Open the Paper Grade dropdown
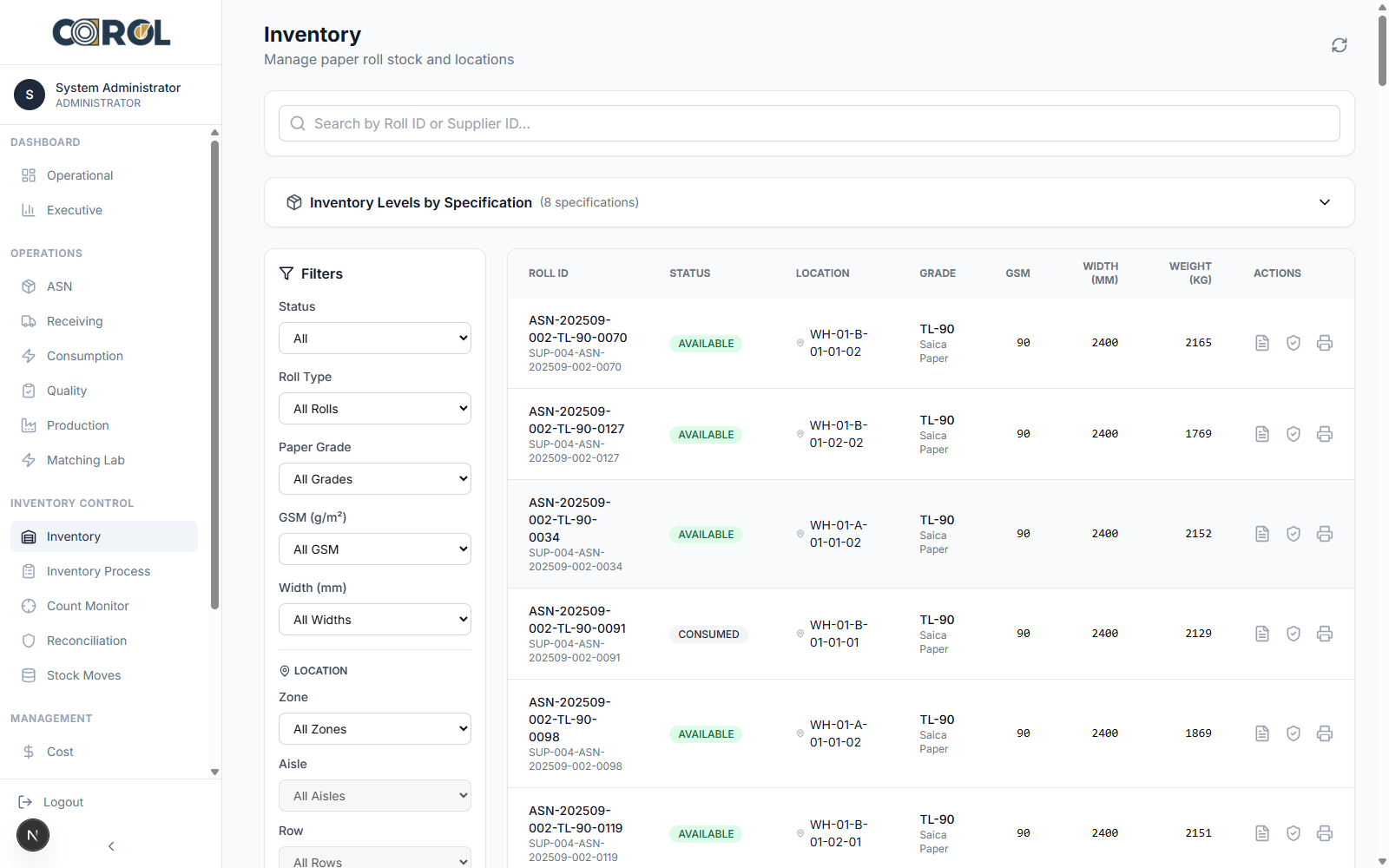This screenshot has width=1389, height=868. tap(374, 478)
